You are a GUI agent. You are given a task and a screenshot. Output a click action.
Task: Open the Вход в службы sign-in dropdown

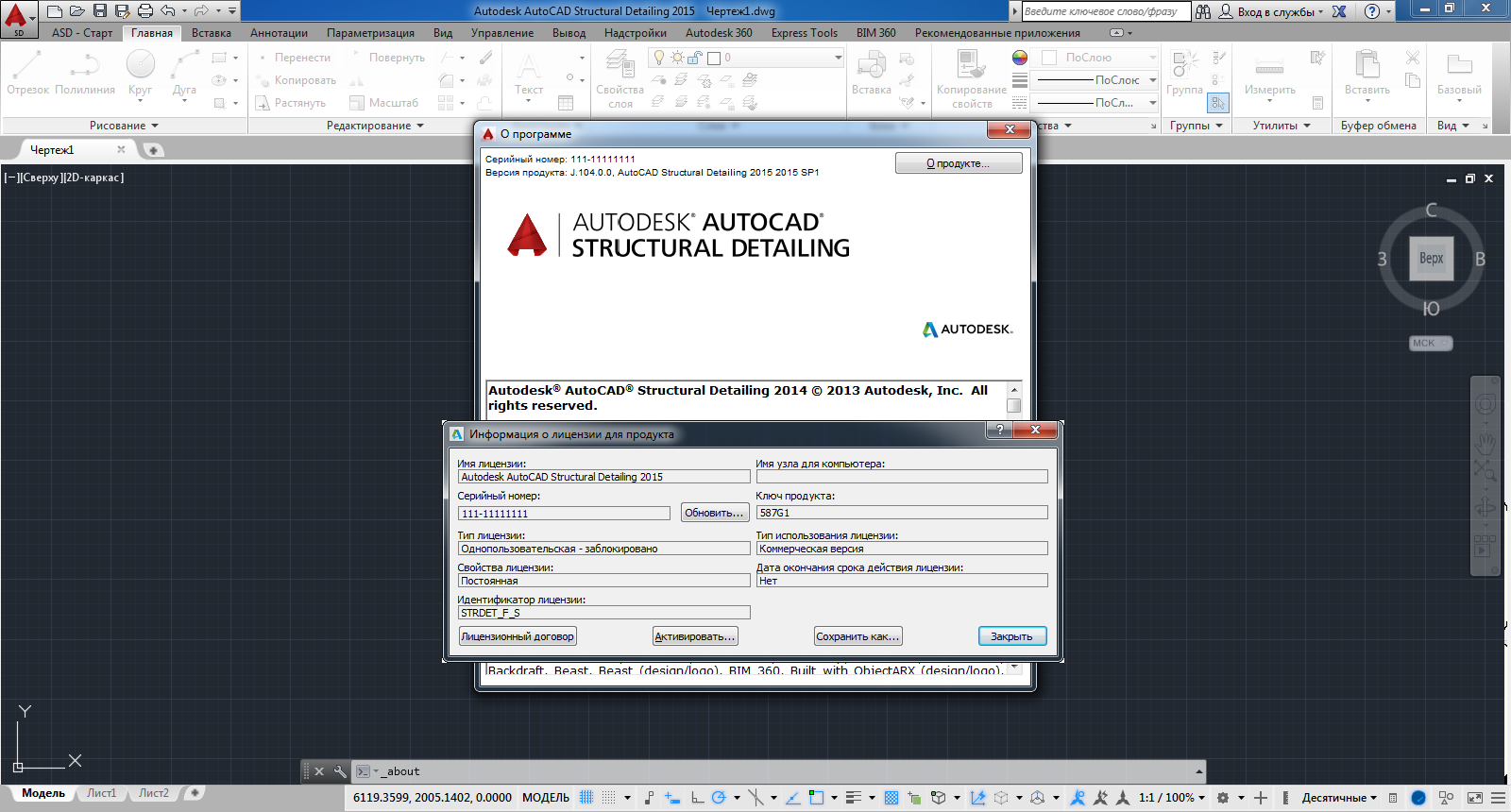pos(1270,11)
